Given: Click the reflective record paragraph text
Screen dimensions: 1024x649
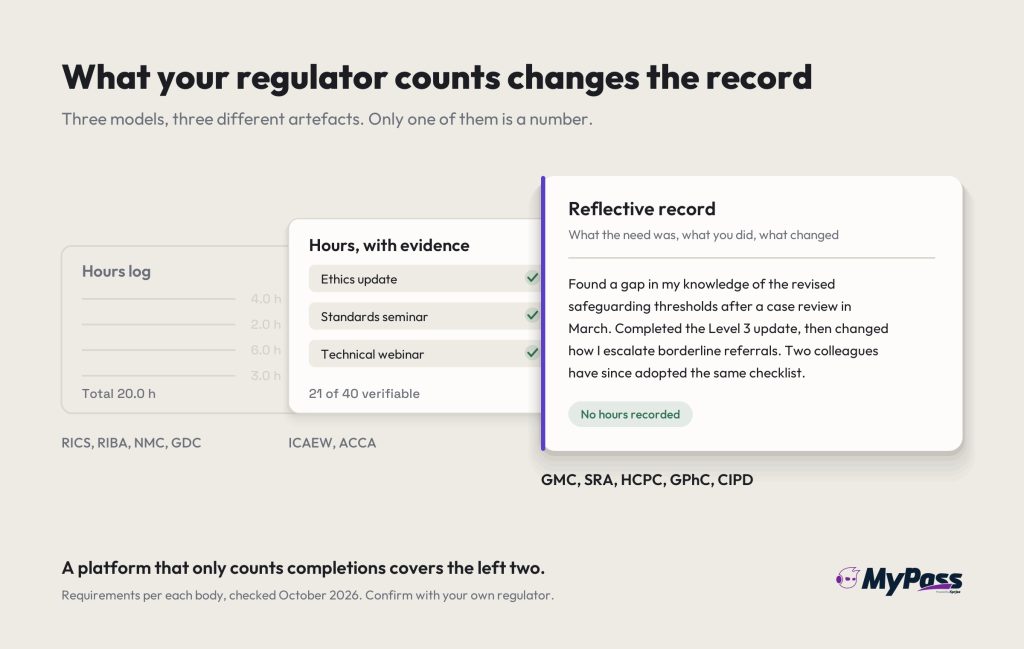Looking at the screenshot, I should click(x=728, y=328).
